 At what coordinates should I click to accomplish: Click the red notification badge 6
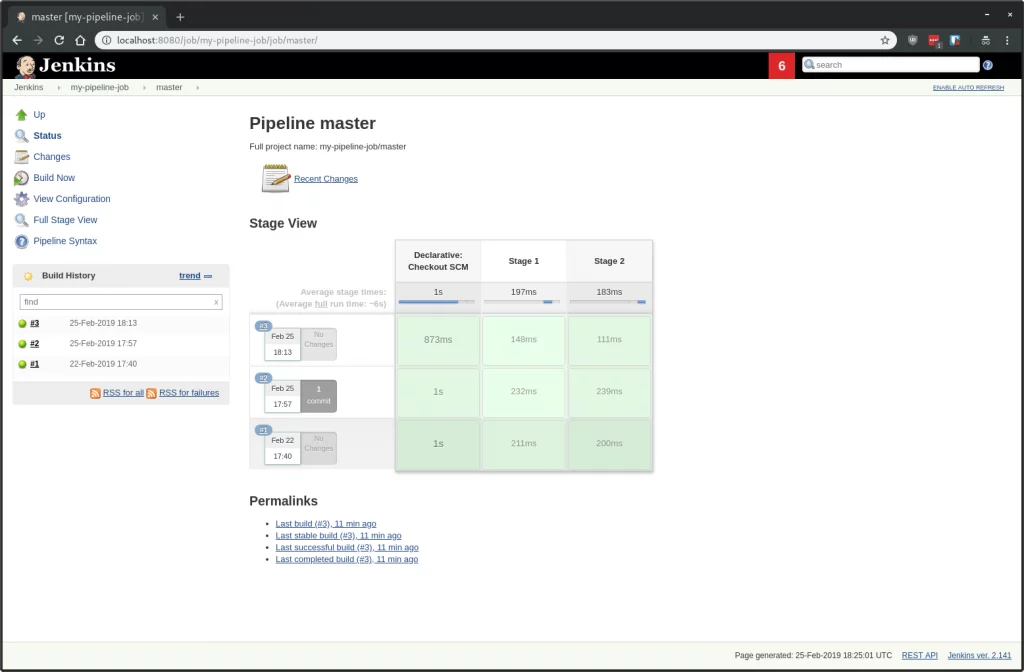782,66
